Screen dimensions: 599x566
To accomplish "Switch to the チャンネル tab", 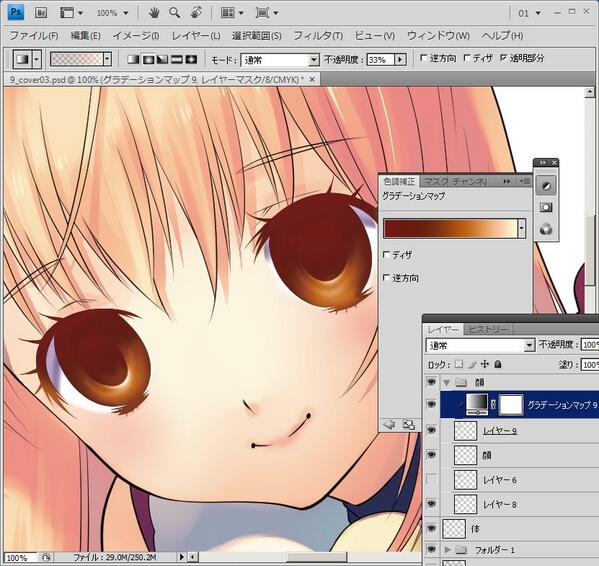I will (470, 181).
